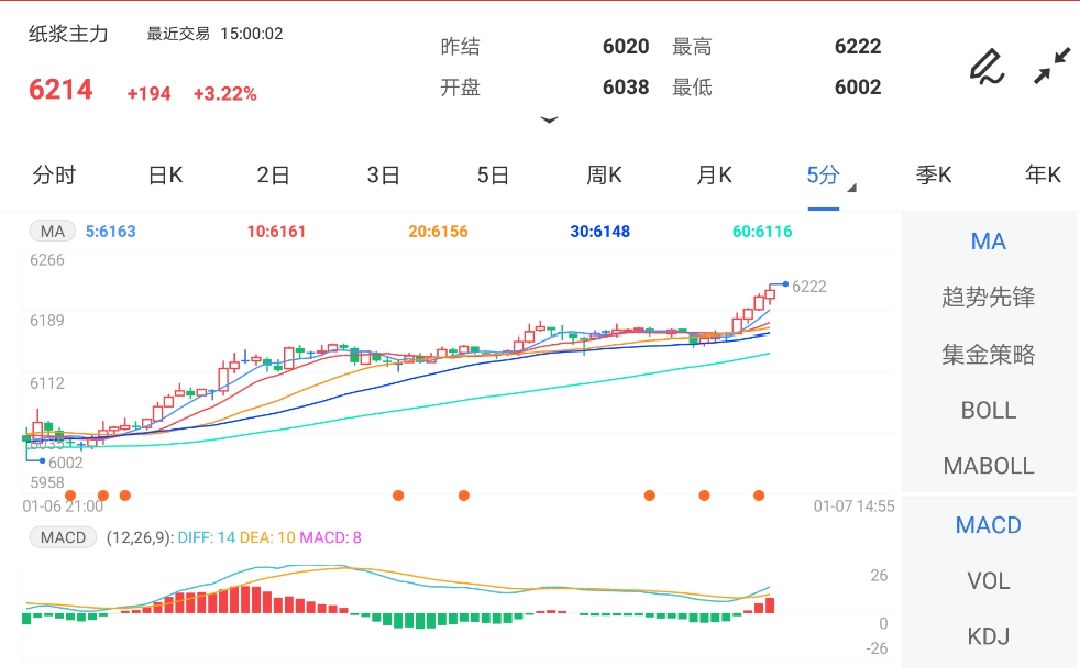Select the 集金策略 option
This screenshot has height=668, width=1080.
[x=987, y=354]
